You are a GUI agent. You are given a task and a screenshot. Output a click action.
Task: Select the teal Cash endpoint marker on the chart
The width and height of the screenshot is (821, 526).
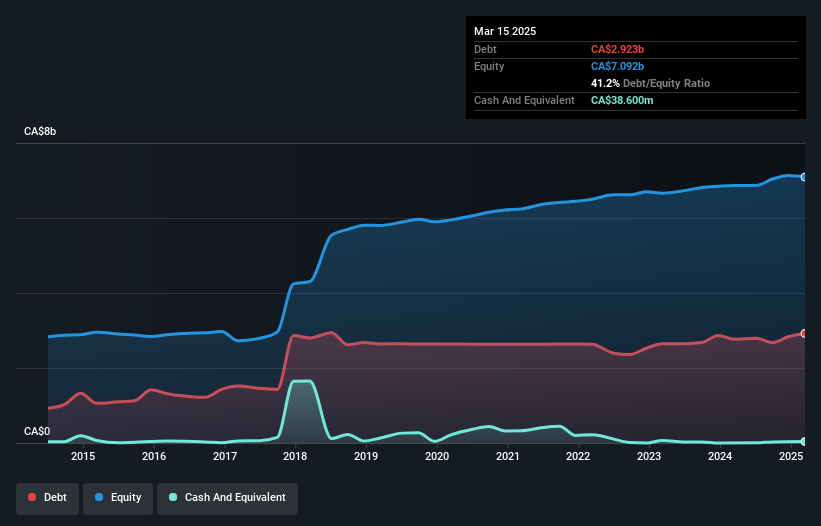click(804, 442)
